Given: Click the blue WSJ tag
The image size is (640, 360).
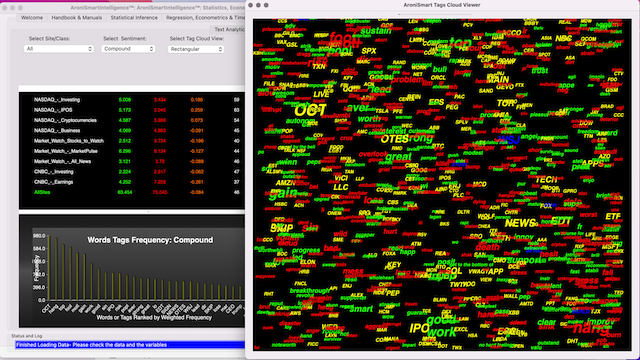Looking at the screenshot, I should (509, 140).
